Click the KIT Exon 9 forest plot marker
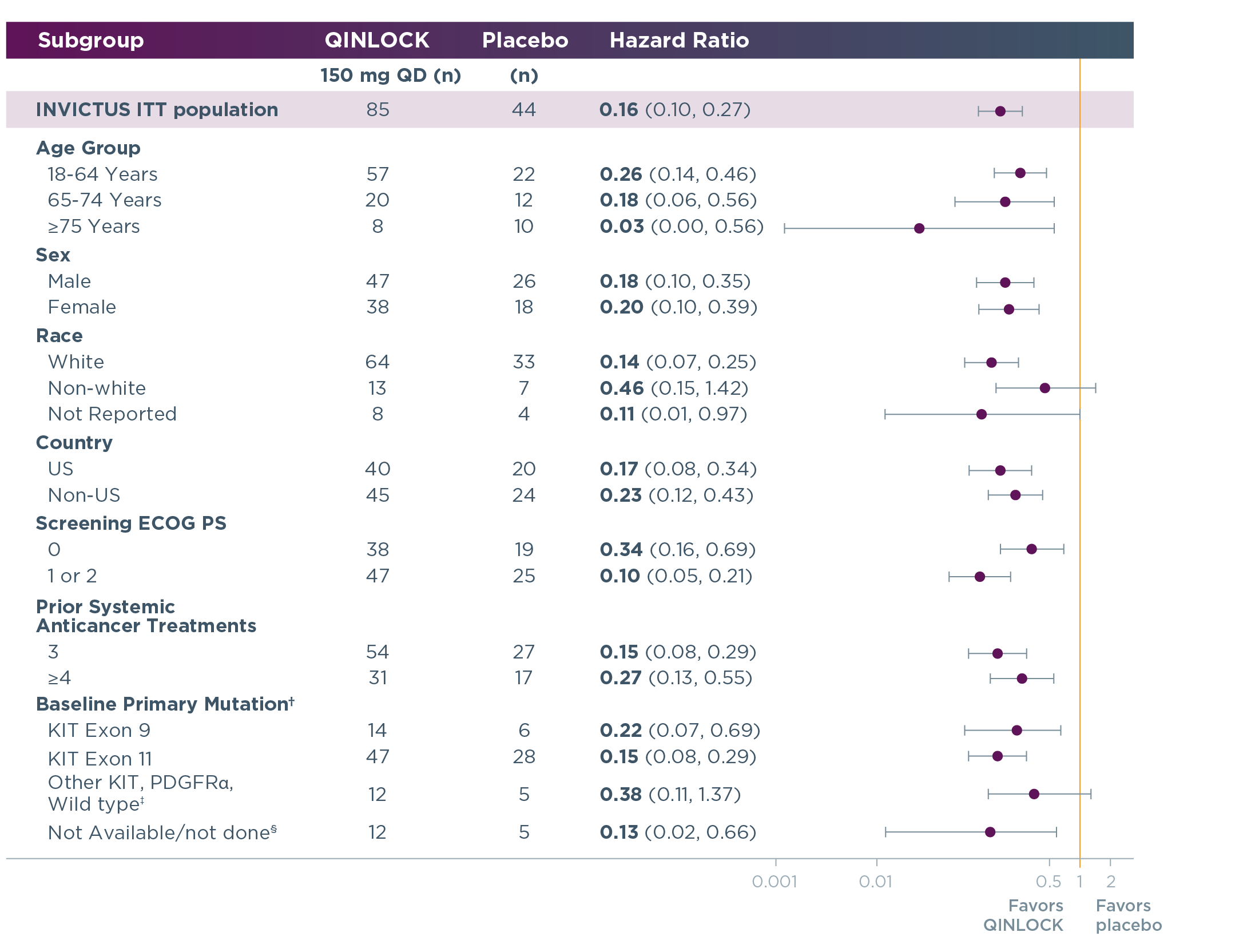The image size is (1251, 952). point(1016,730)
